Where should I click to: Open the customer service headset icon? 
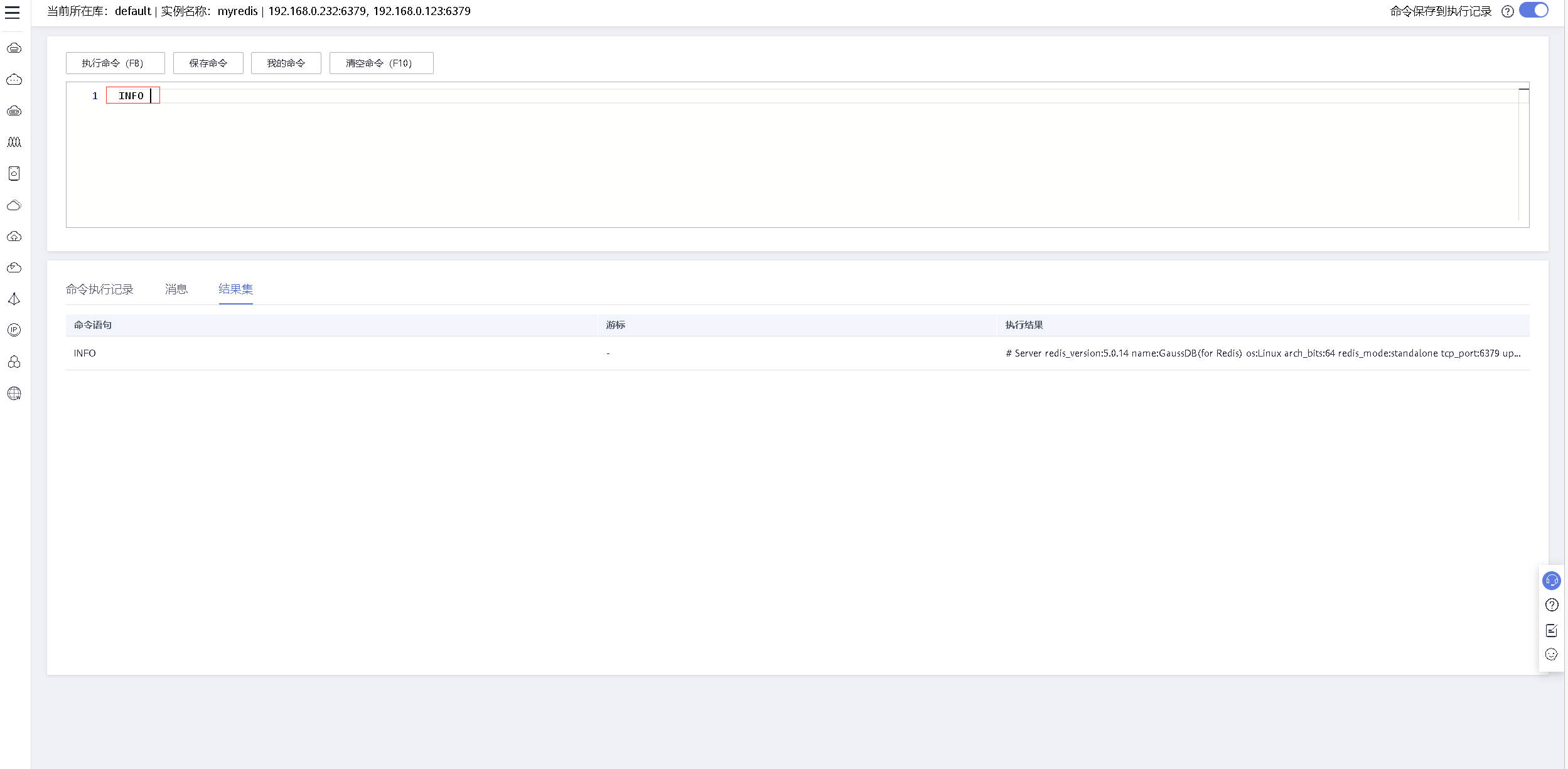tap(1551, 581)
